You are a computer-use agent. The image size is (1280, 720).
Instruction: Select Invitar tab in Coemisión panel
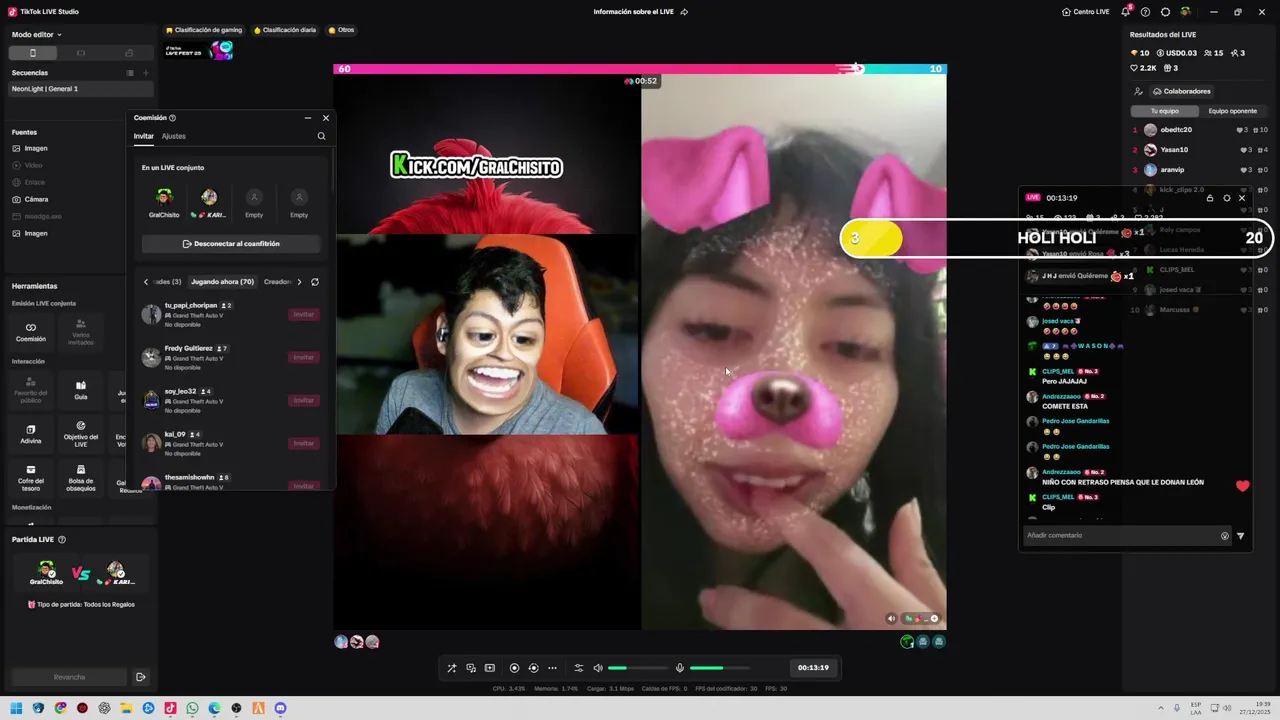(x=144, y=136)
